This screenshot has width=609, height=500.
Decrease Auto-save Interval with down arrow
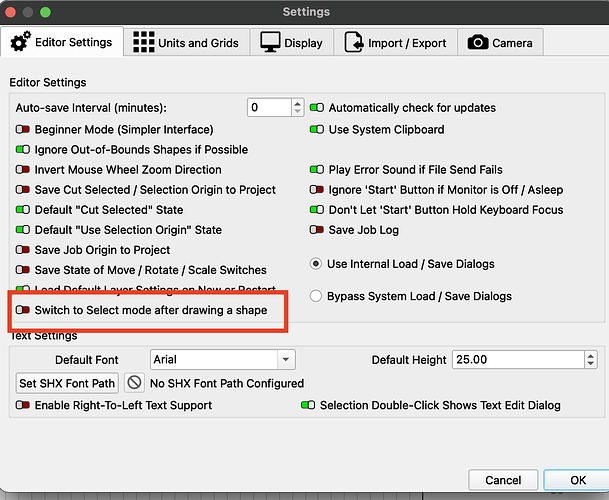click(x=298, y=112)
